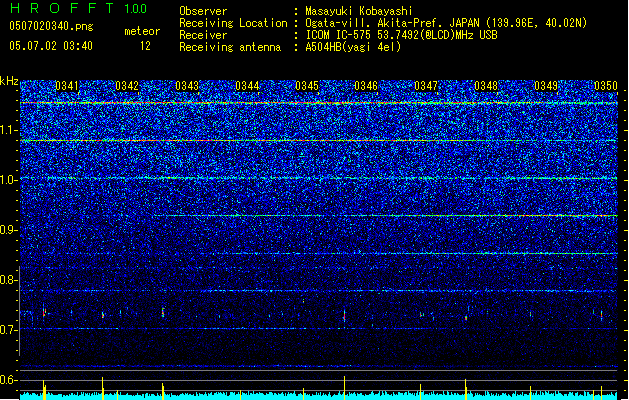This screenshot has width=629, height=400.
Task: Select the file name 0507020340.png
Action: pyautogui.click(x=51, y=26)
